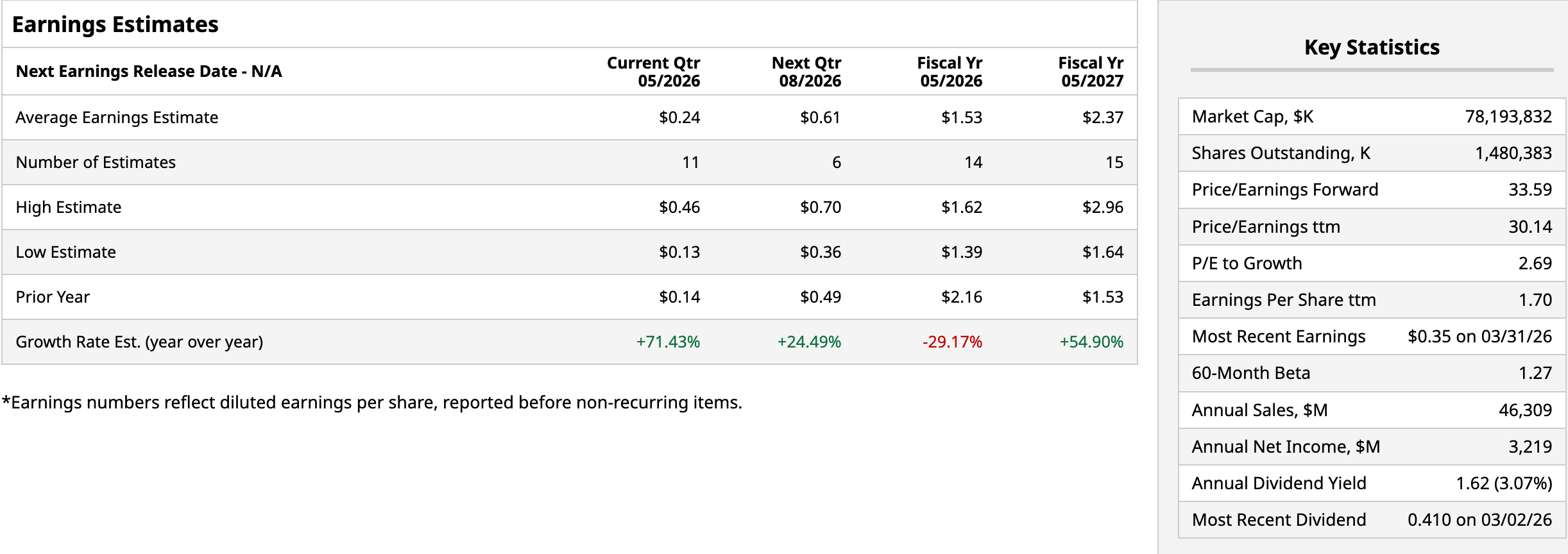Click the High Estimate row label
This screenshot has height=554, width=1568.
(69, 207)
